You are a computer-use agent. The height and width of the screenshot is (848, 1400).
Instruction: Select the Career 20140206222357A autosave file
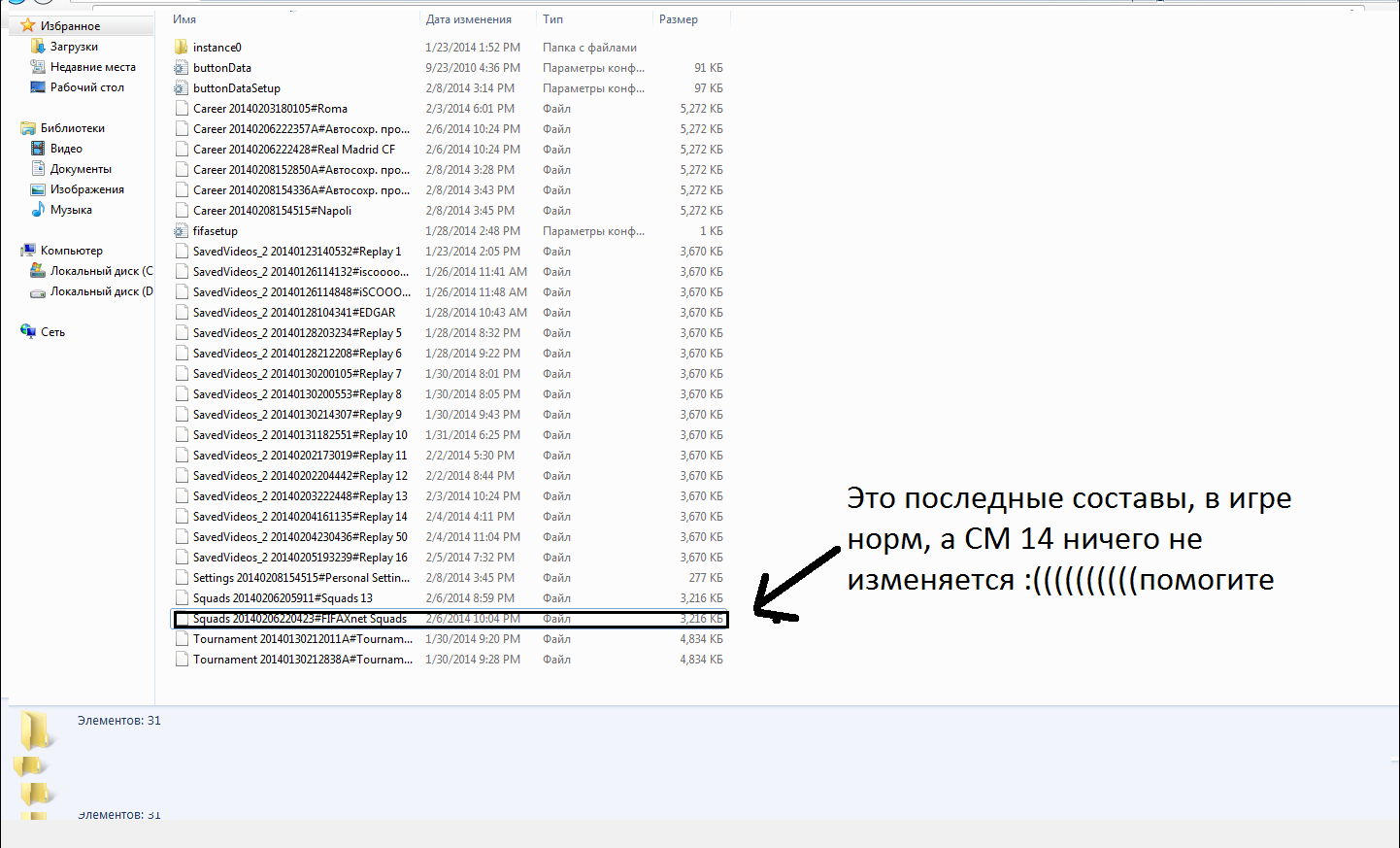[x=301, y=128]
